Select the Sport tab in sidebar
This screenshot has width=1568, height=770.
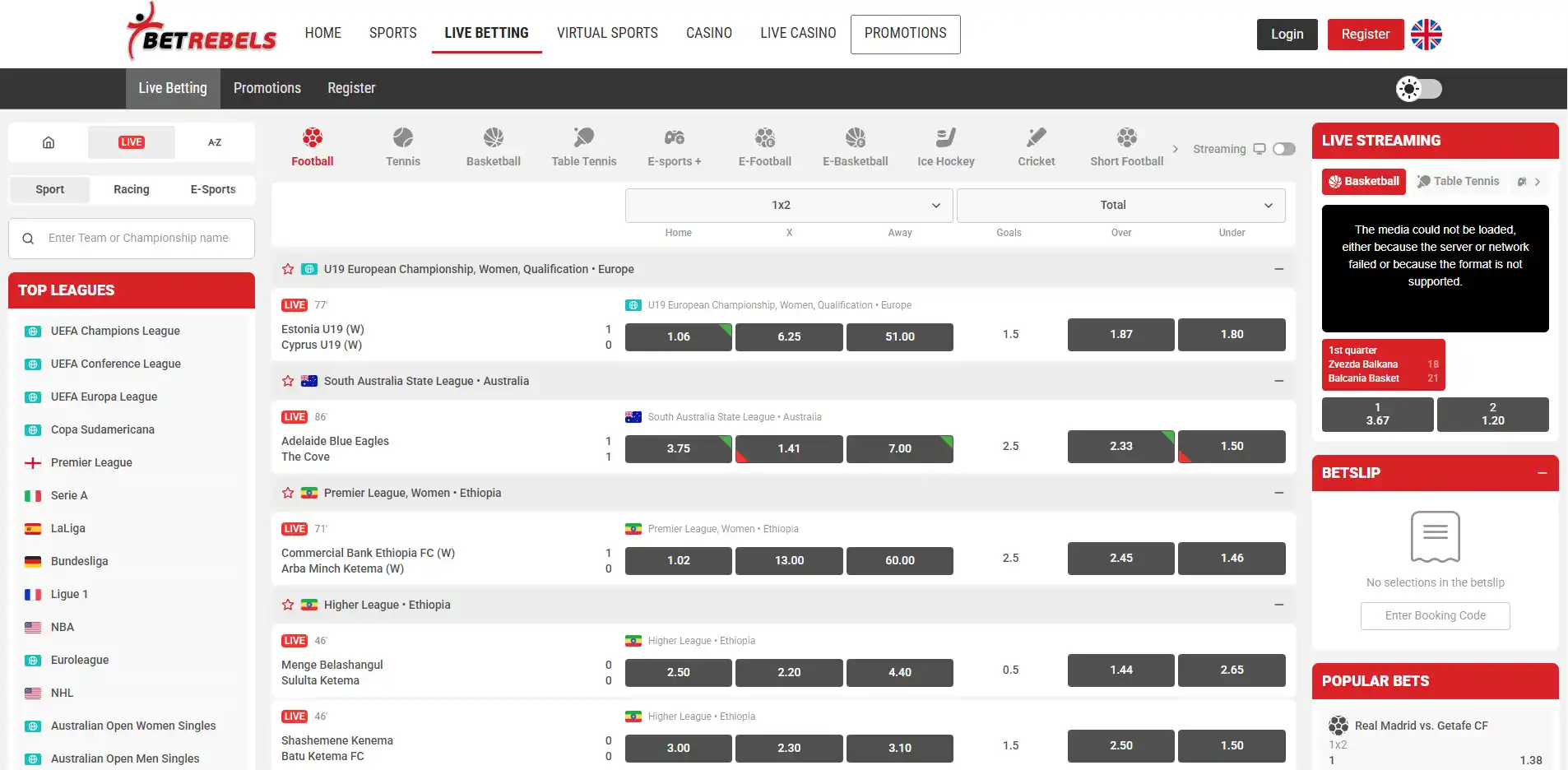[50, 189]
